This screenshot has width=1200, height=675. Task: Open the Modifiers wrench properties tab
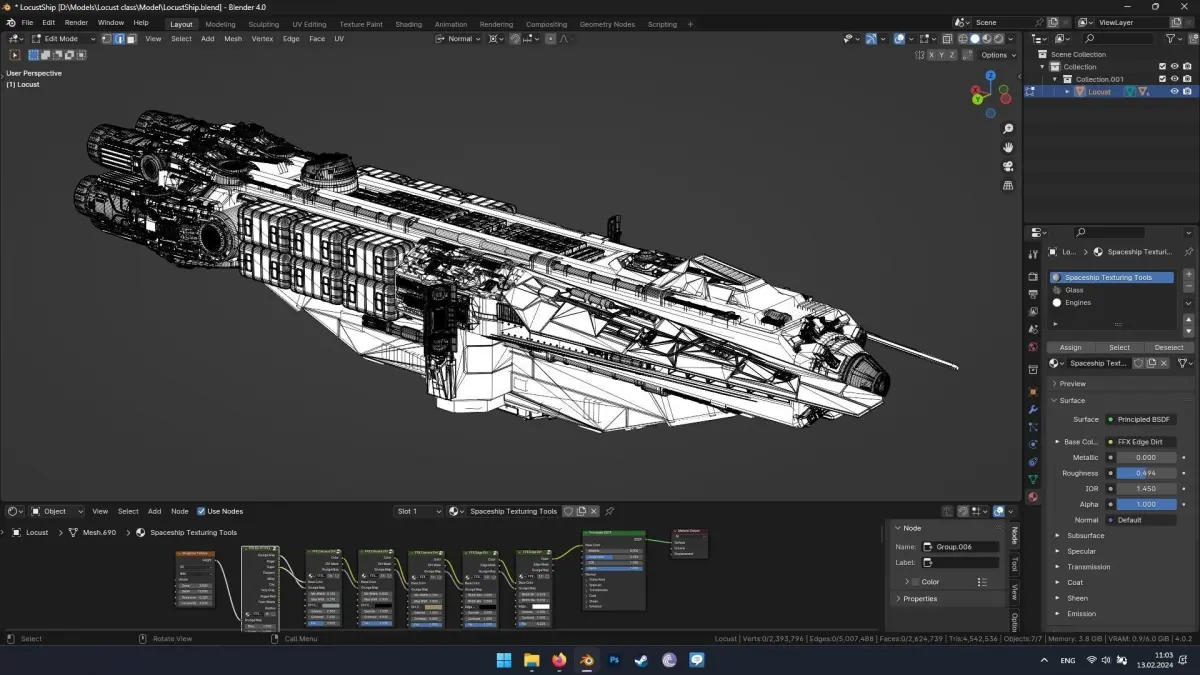point(1033,409)
